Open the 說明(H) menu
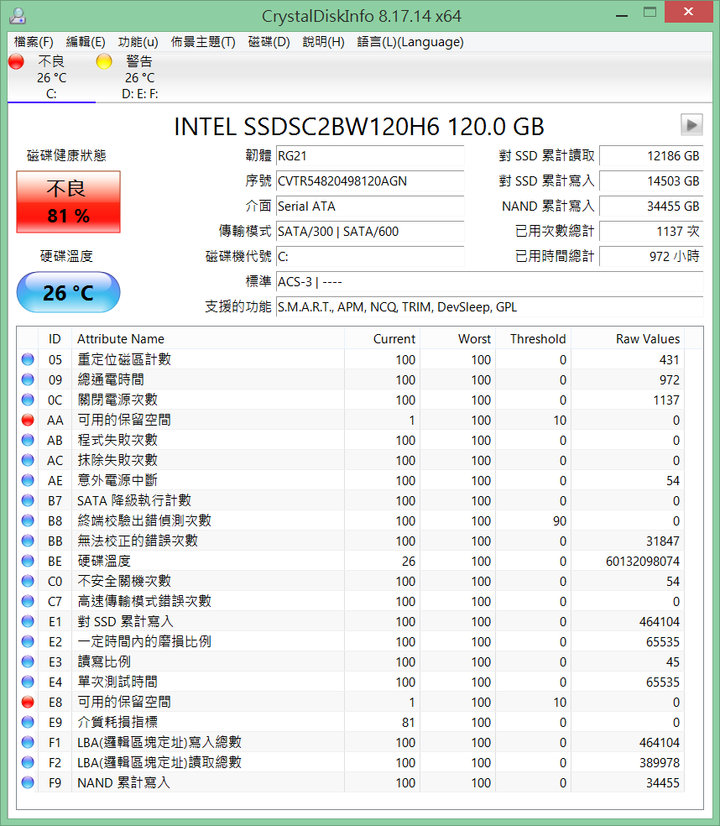 pos(323,42)
